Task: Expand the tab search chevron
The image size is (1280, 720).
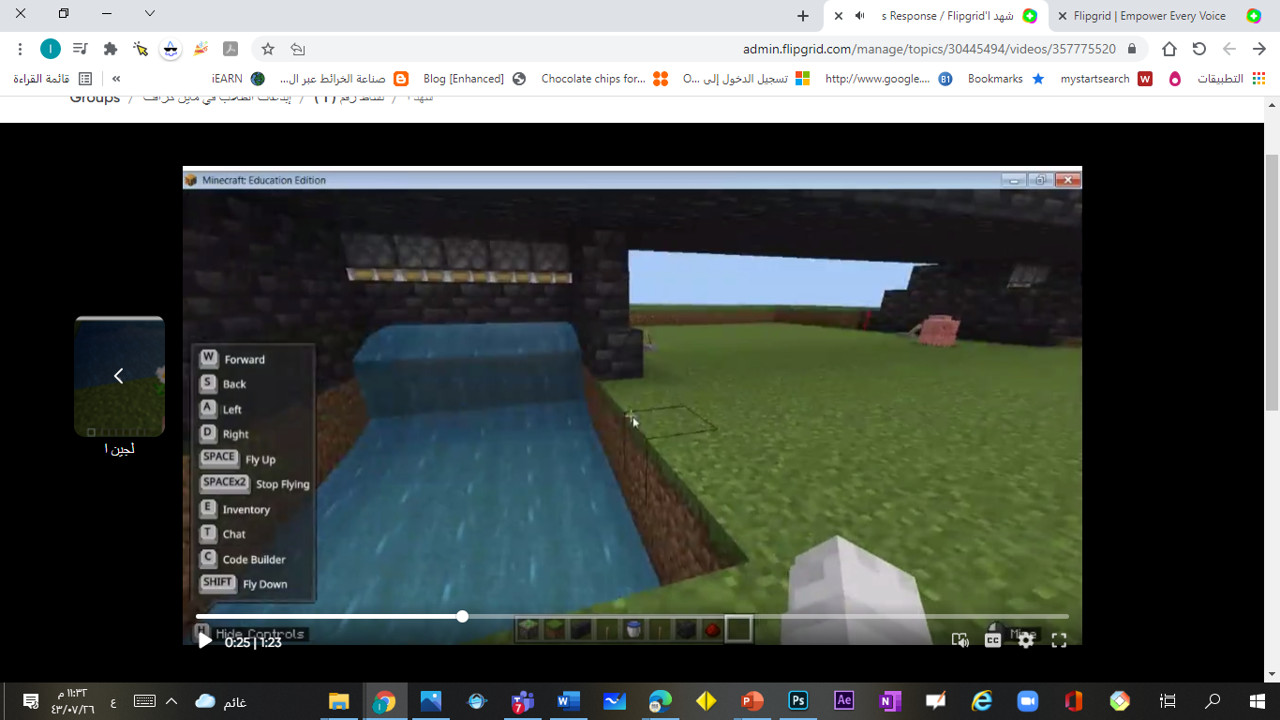Action: [x=150, y=14]
